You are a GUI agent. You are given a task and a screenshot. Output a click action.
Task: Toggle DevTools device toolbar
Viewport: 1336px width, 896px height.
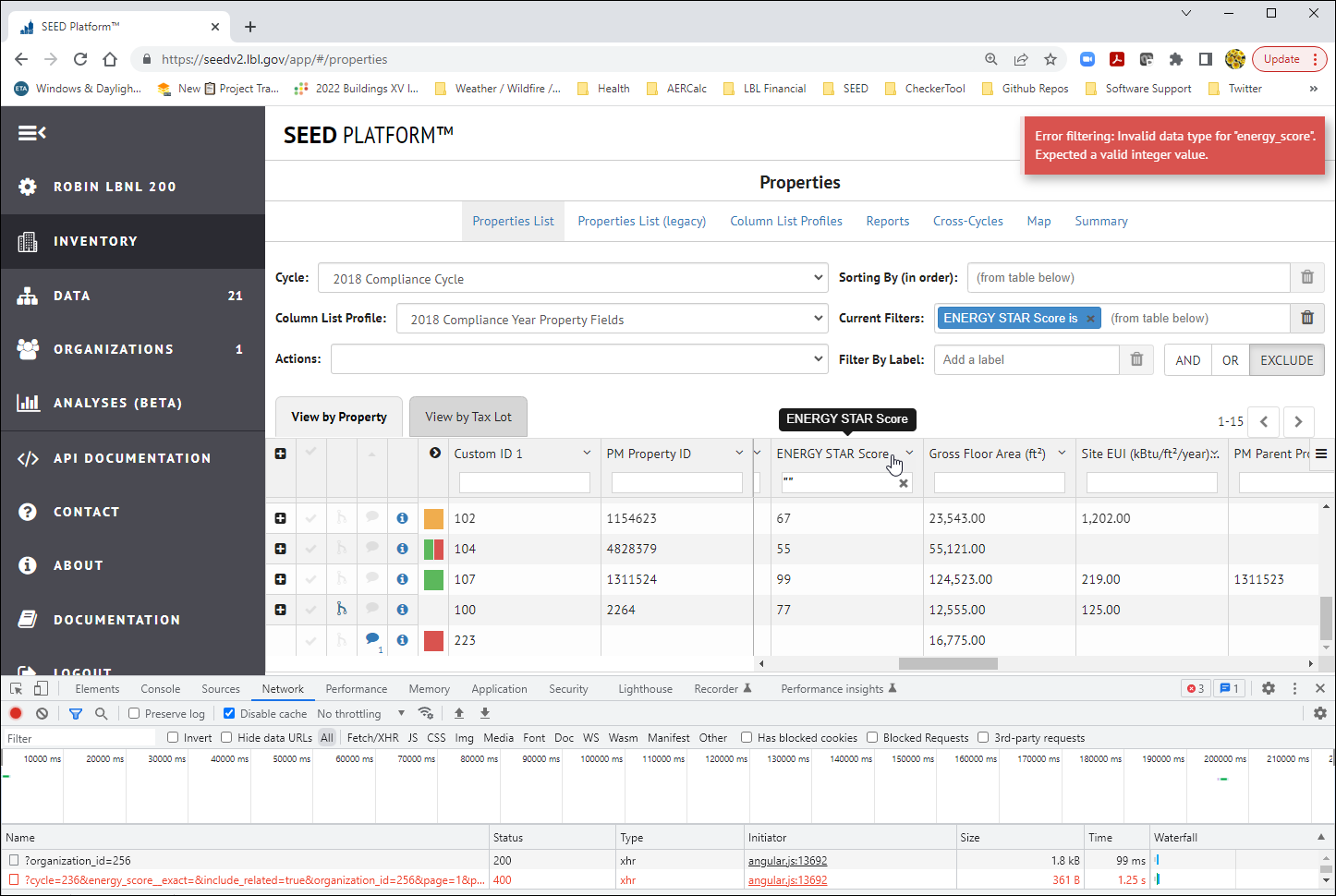click(41, 688)
